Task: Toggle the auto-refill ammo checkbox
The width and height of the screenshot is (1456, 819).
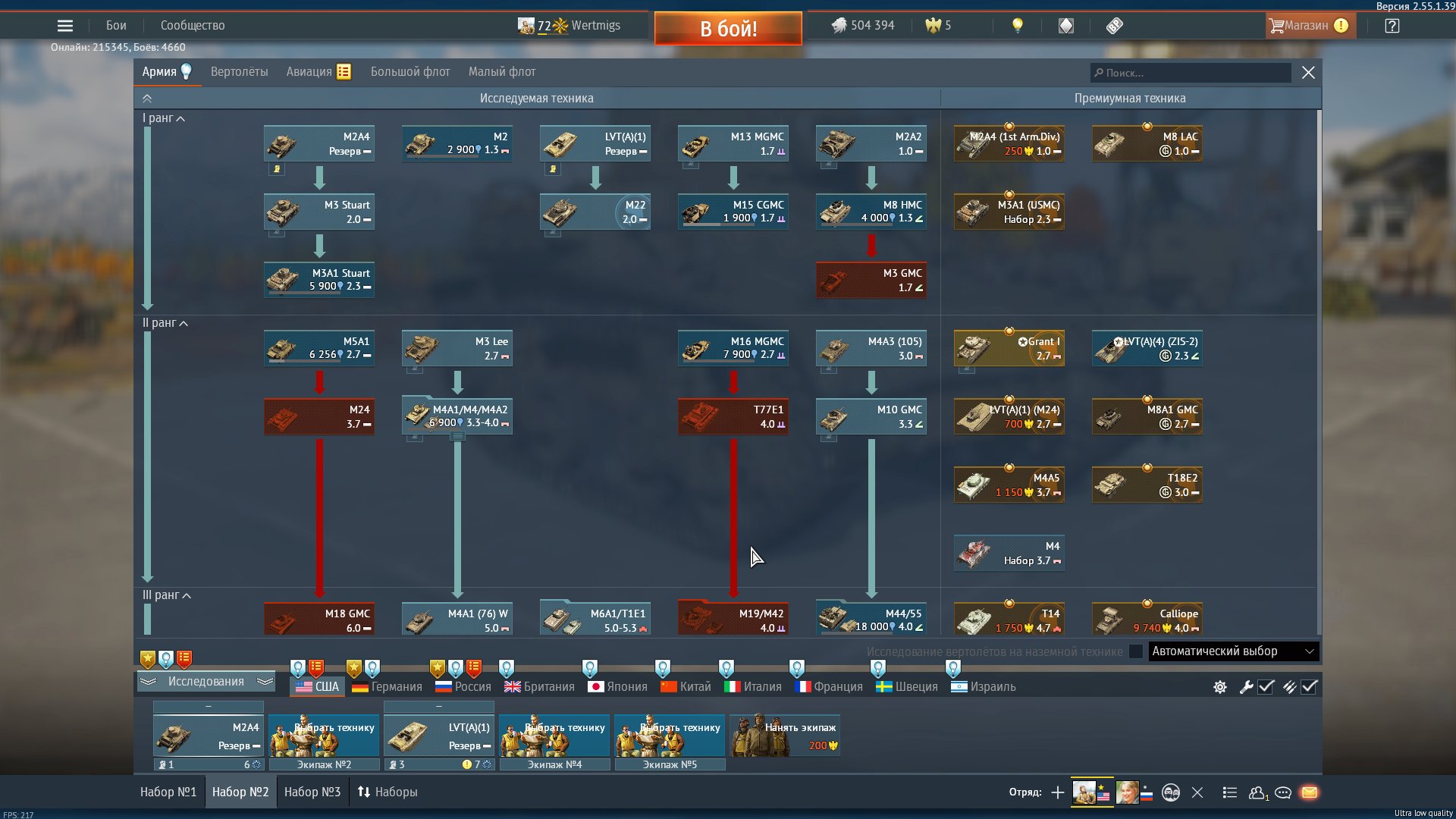Action: [x=1310, y=687]
